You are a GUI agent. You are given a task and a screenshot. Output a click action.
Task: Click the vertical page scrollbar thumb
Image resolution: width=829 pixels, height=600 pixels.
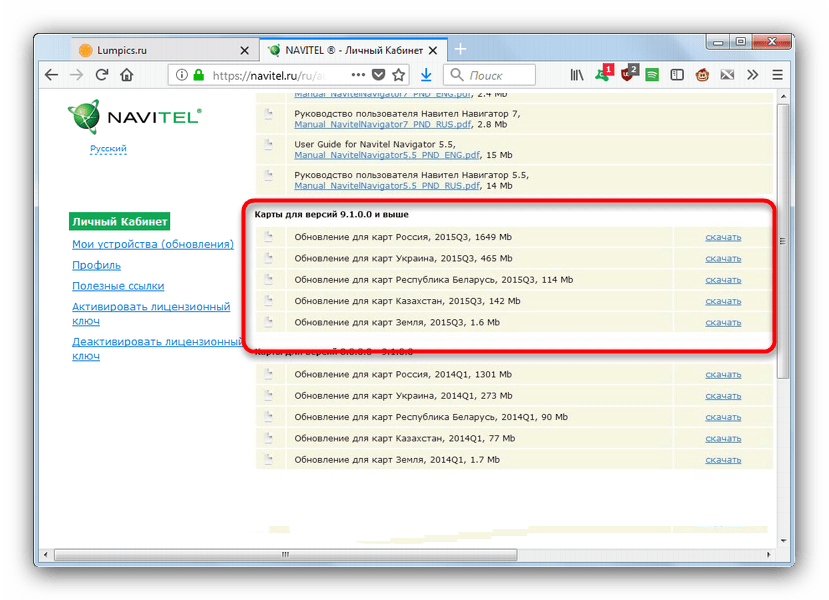pos(782,240)
